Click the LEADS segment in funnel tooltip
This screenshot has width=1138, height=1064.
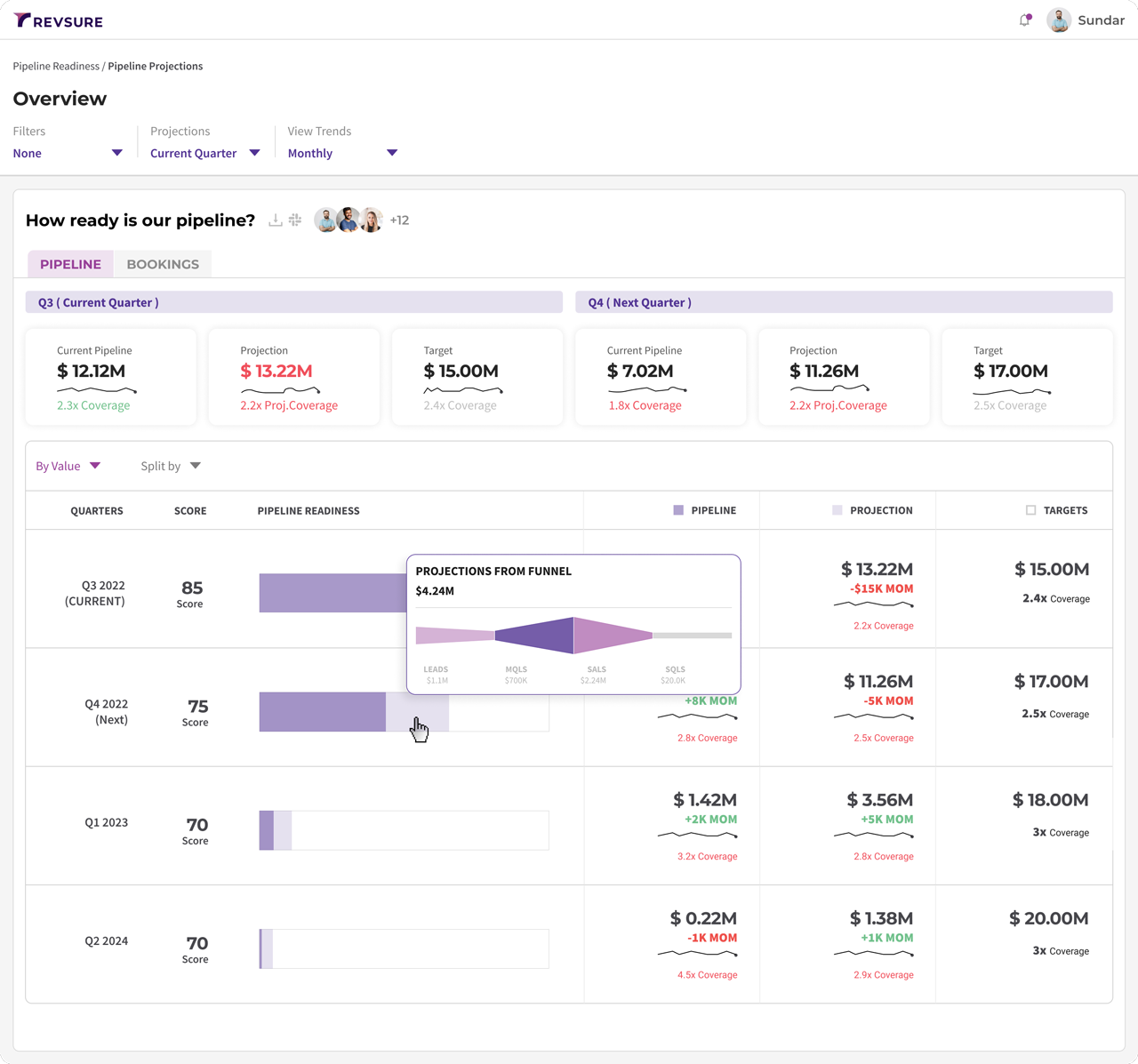tap(455, 636)
